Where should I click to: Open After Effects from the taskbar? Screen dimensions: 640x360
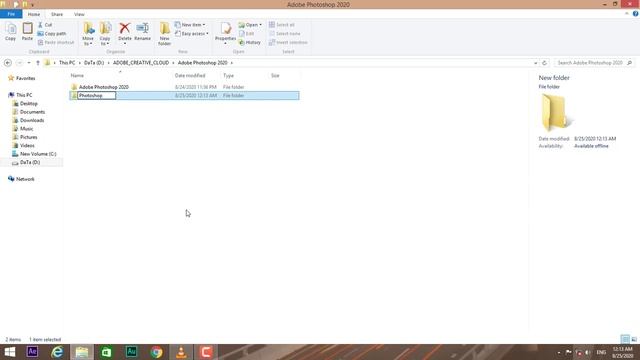coord(33,352)
